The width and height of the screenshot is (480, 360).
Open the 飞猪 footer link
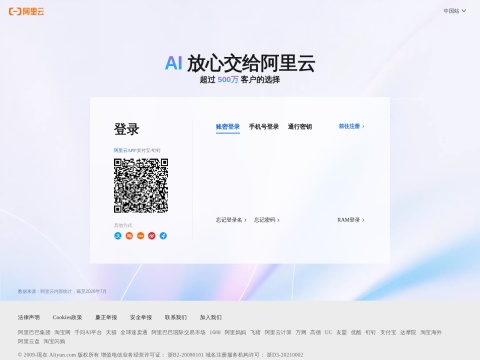[x=255, y=332]
